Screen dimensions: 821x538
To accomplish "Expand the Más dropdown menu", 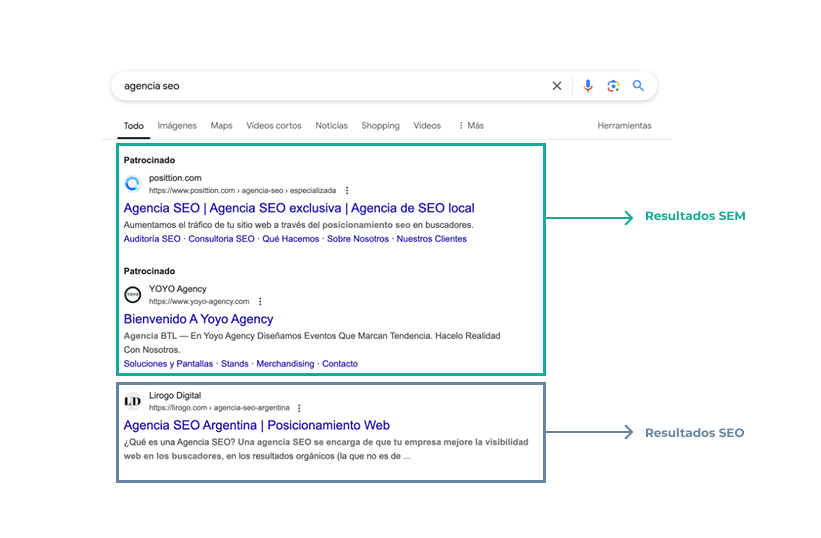I will click(471, 126).
